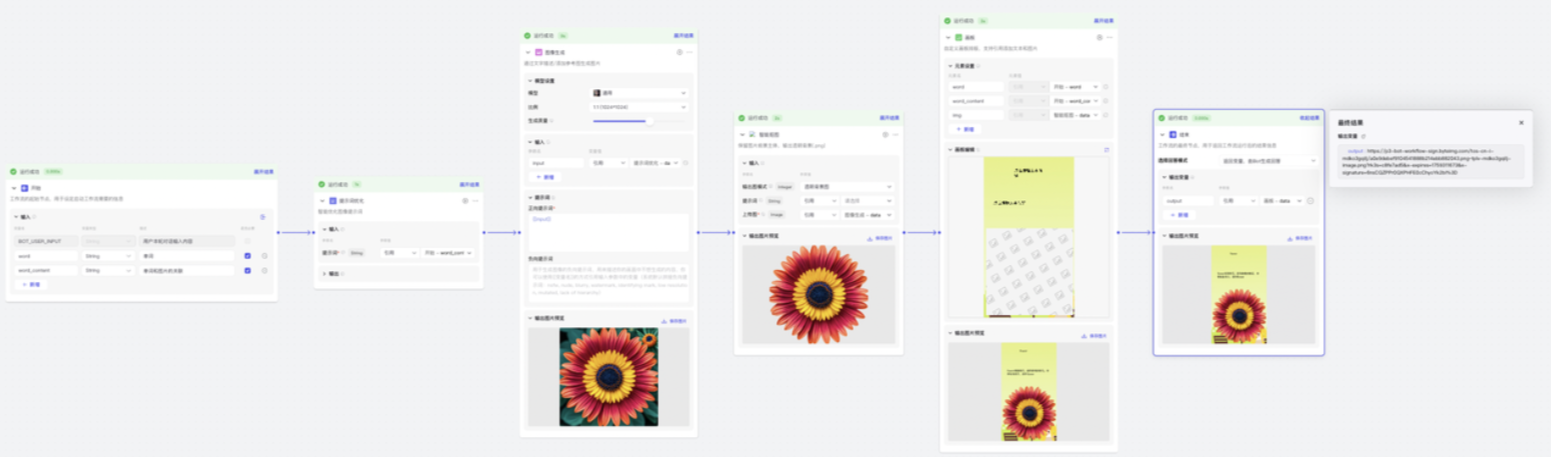The height and width of the screenshot is (457, 1551).
Task: Open the model dropdown in the image generation node
Action: click(639, 93)
